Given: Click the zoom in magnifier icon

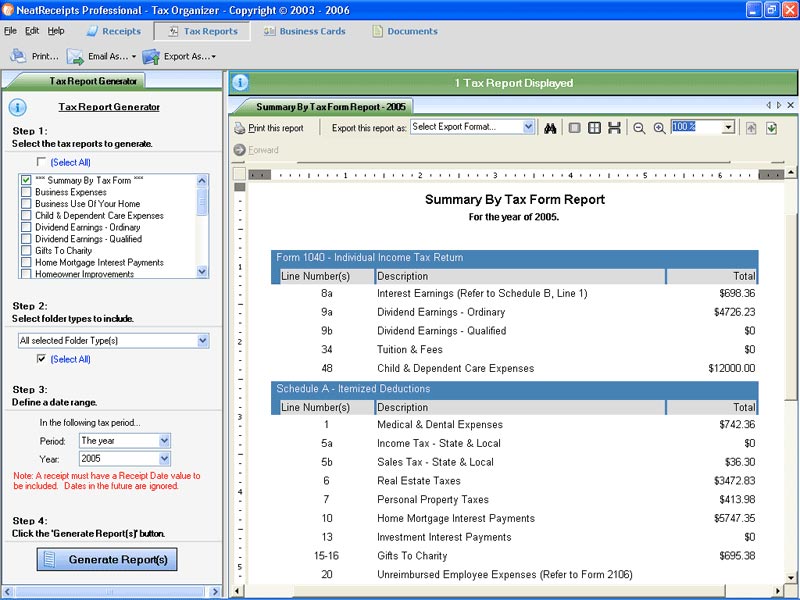Looking at the screenshot, I should pyautogui.click(x=659, y=128).
